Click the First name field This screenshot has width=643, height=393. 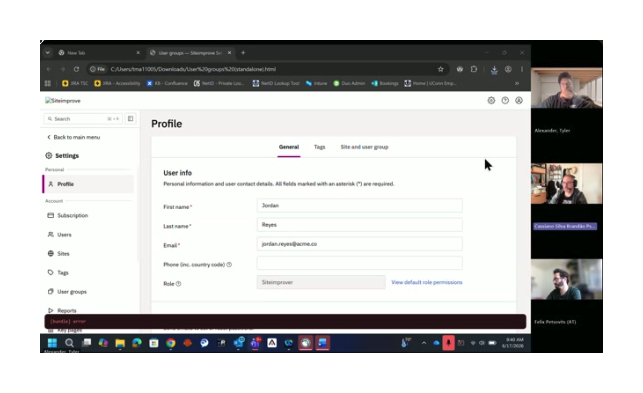tap(360, 206)
